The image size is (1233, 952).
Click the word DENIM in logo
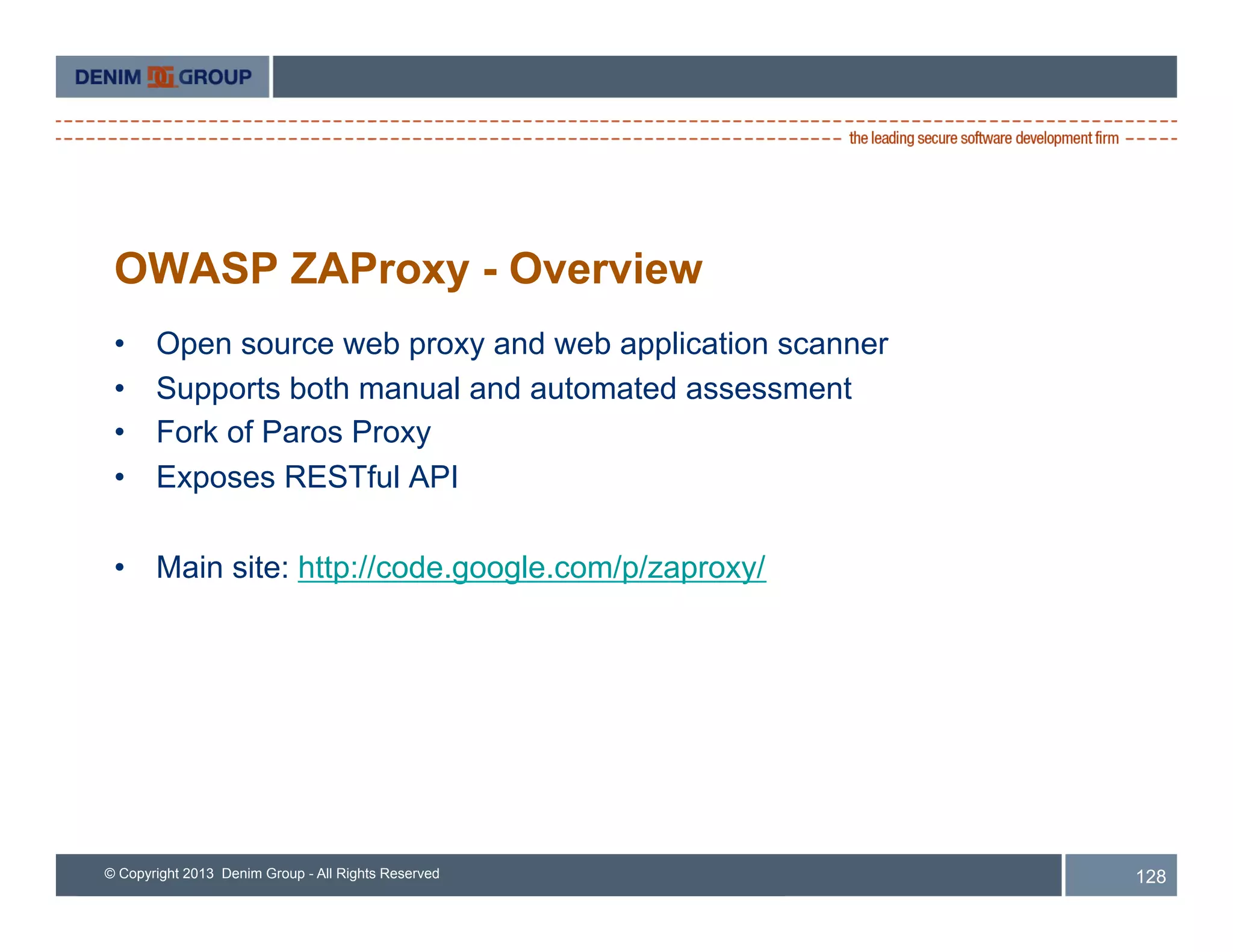108,77
